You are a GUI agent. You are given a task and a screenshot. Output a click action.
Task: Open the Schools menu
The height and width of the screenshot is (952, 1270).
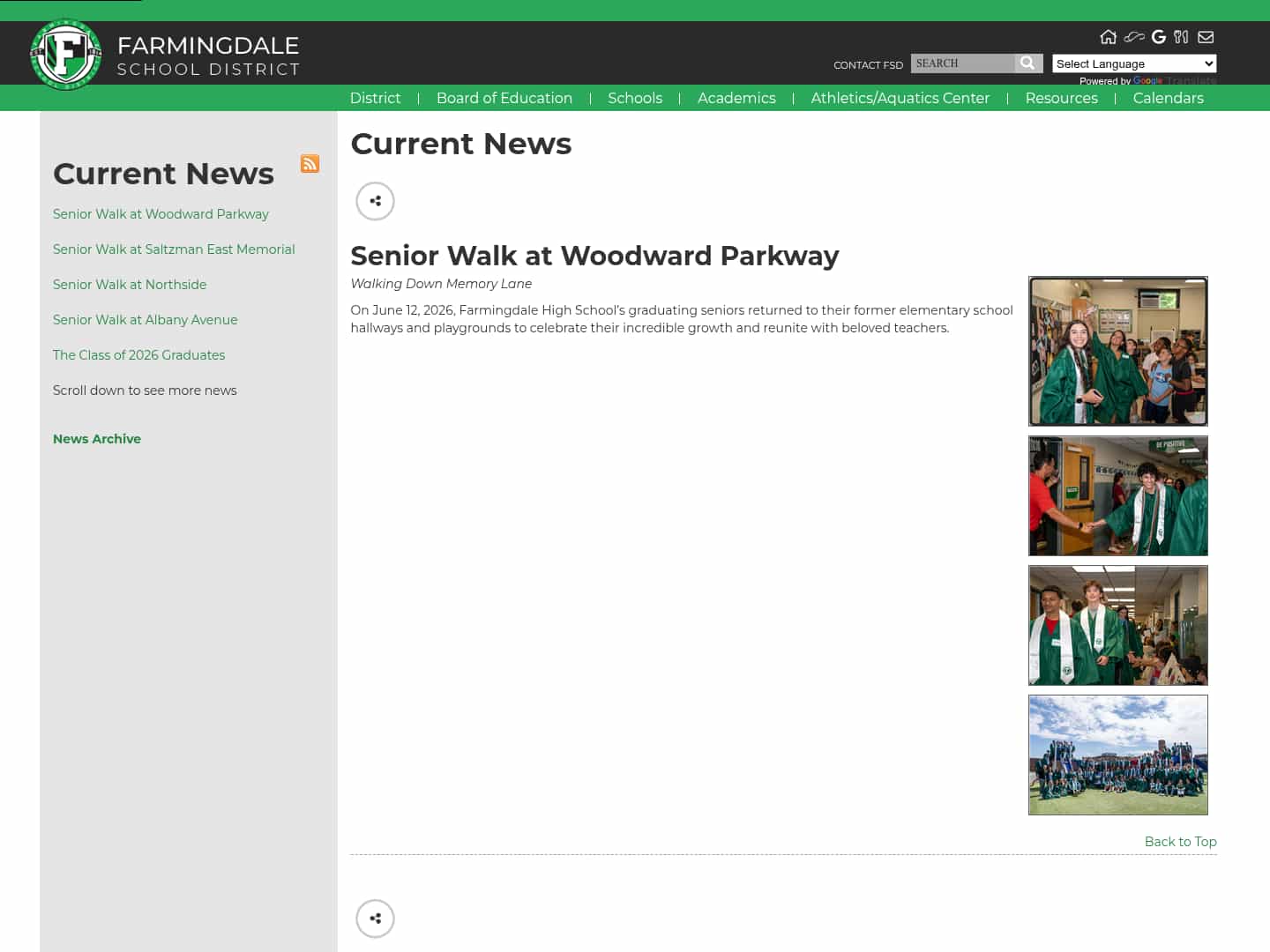pyautogui.click(x=635, y=98)
